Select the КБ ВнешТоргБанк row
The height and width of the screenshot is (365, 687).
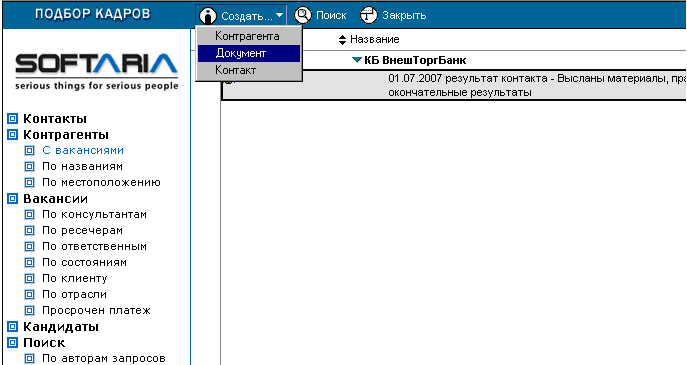(415, 60)
